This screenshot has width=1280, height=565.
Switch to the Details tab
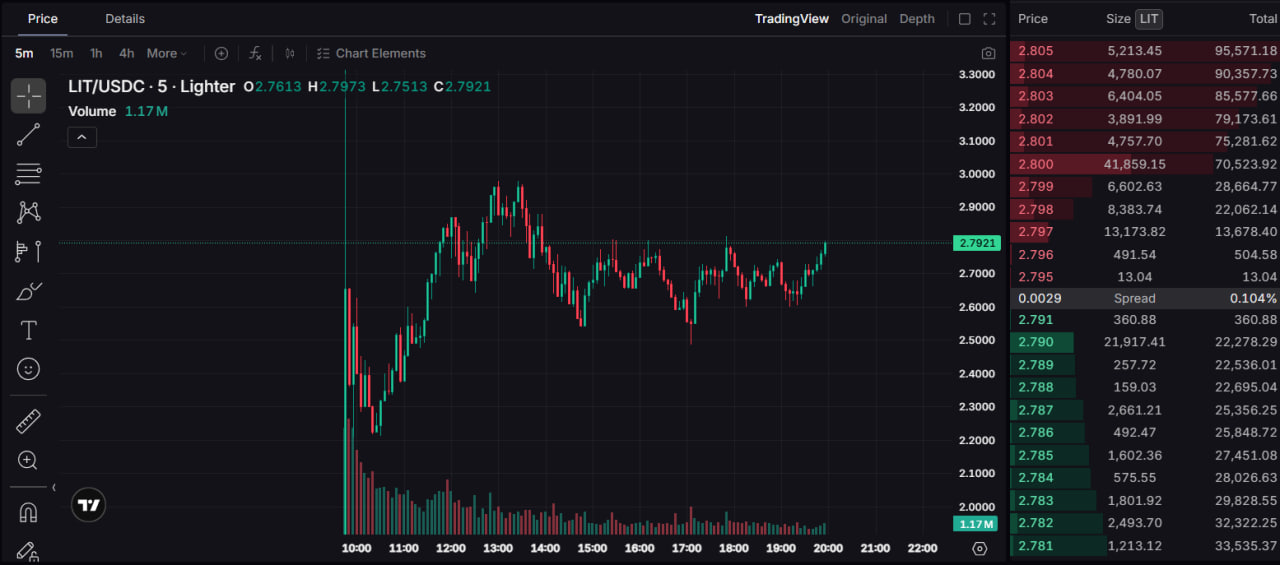pos(125,19)
